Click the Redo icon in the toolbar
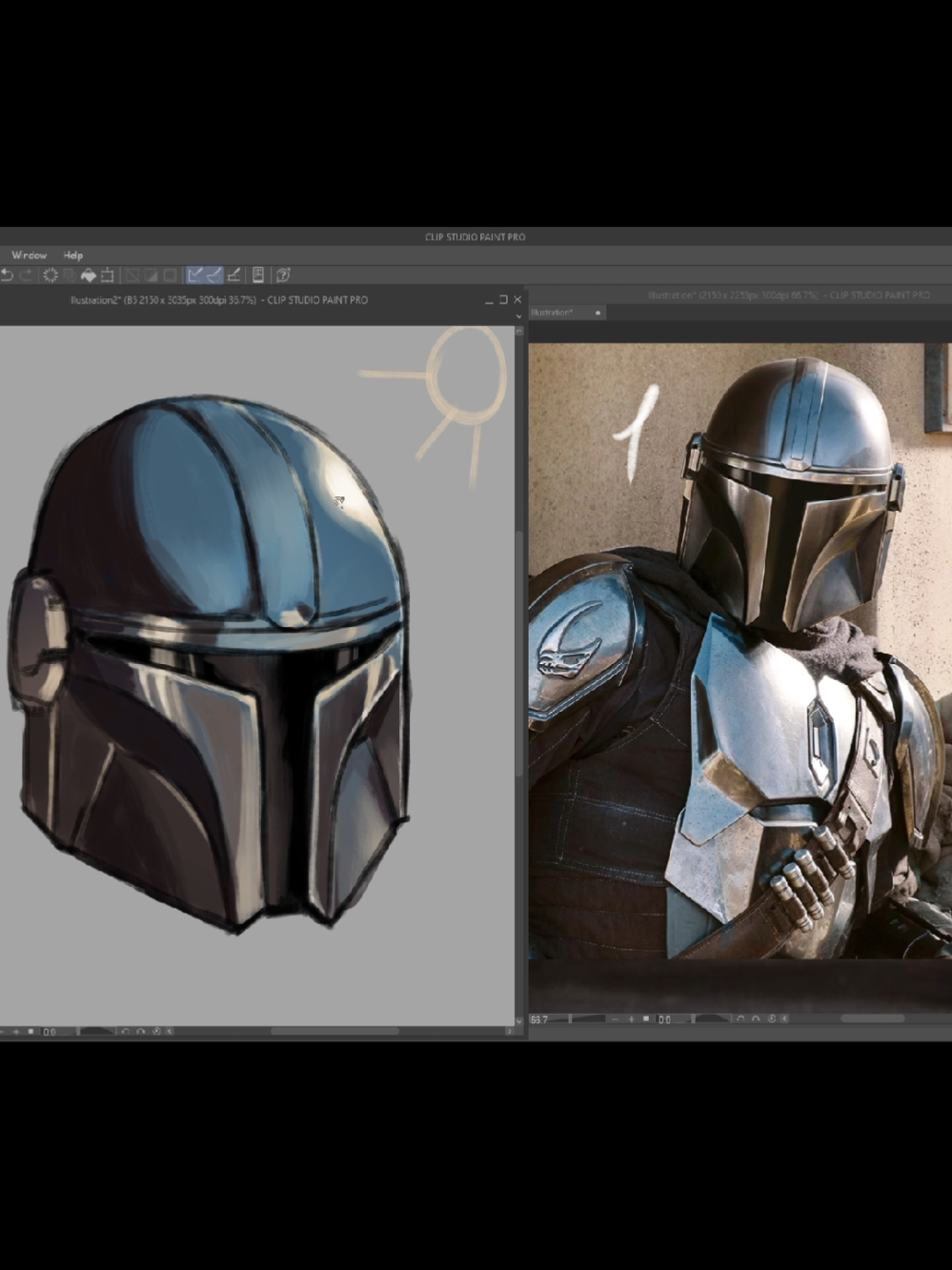Screen dimensions: 952x1270 pyautogui.click(x=26, y=275)
